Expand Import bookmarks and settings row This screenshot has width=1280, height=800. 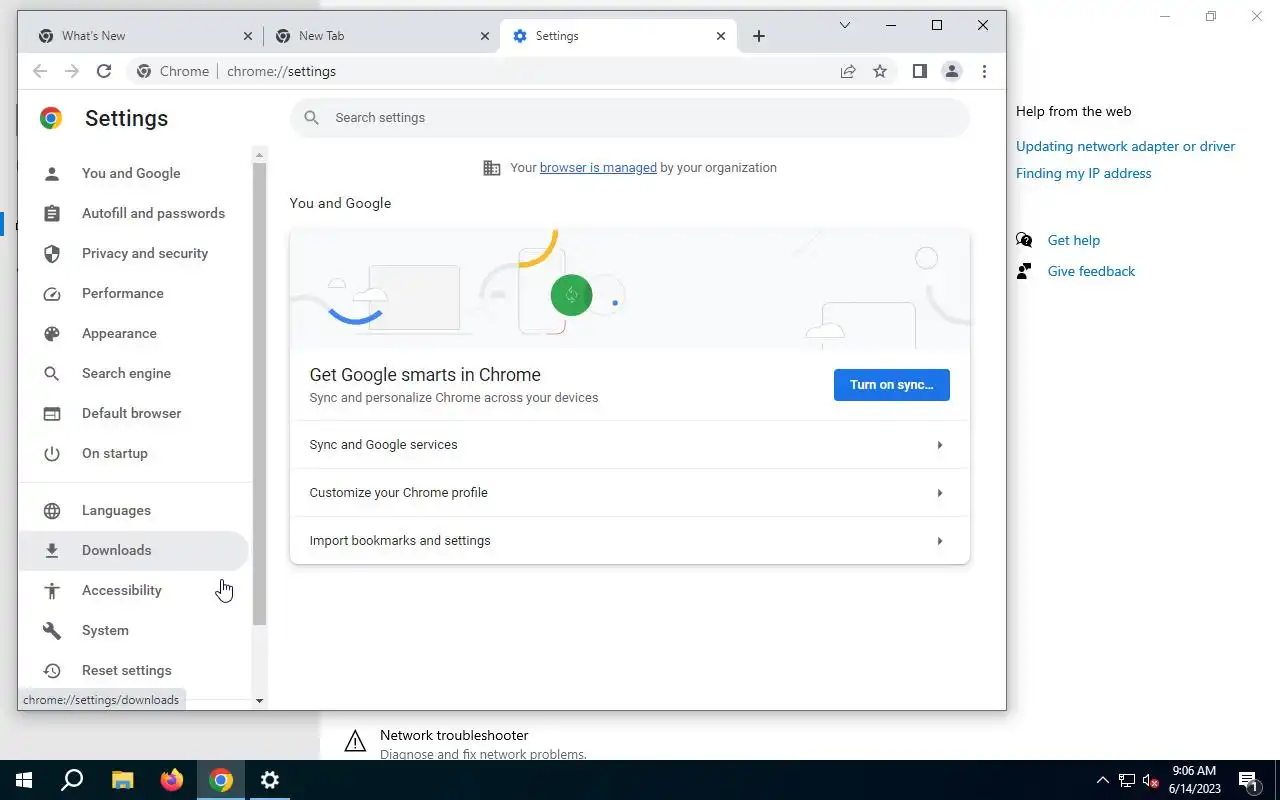tap(630, 541)
